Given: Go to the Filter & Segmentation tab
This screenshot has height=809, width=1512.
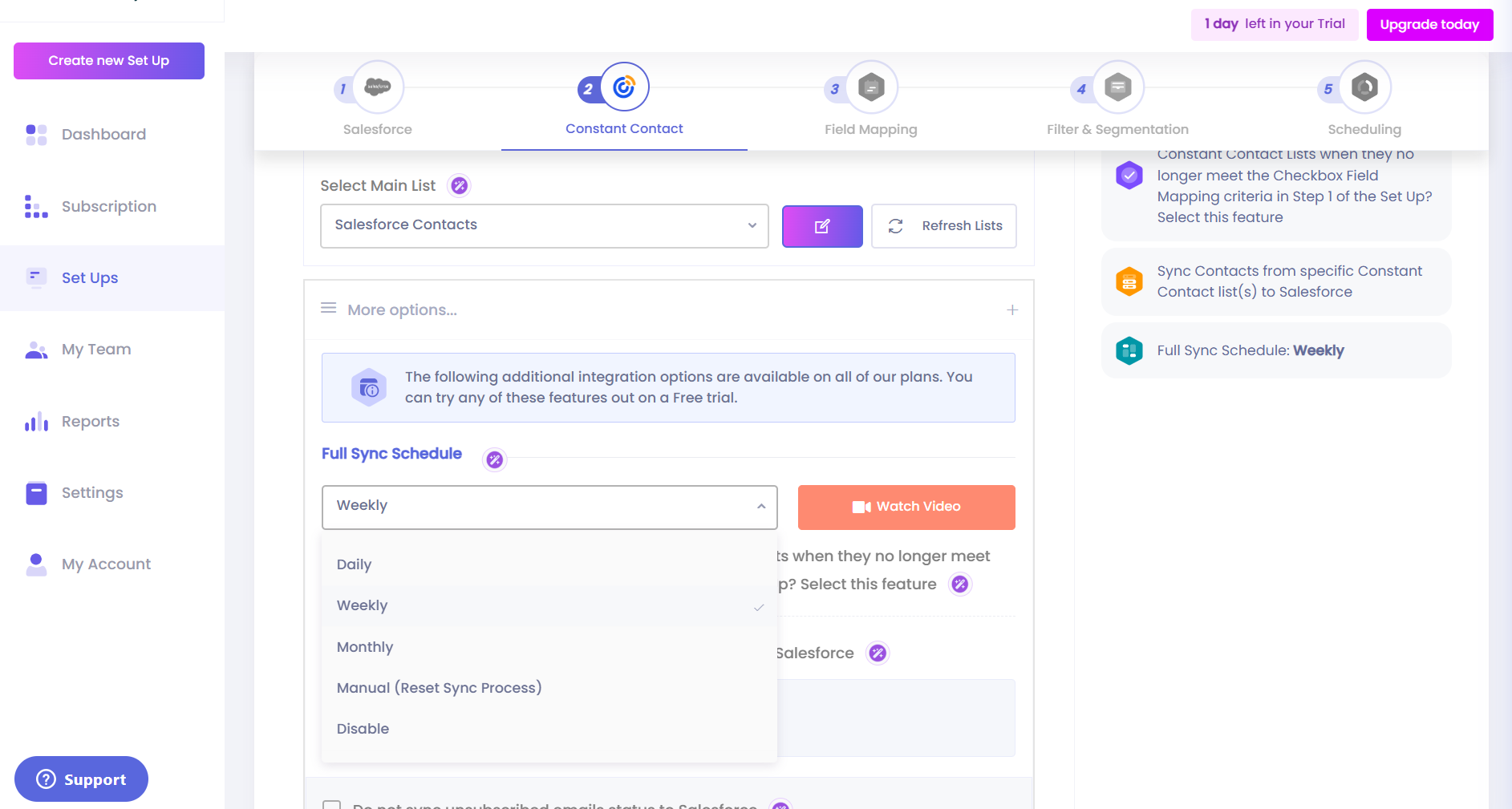Looking at the screenshot, I should 1117,102.
